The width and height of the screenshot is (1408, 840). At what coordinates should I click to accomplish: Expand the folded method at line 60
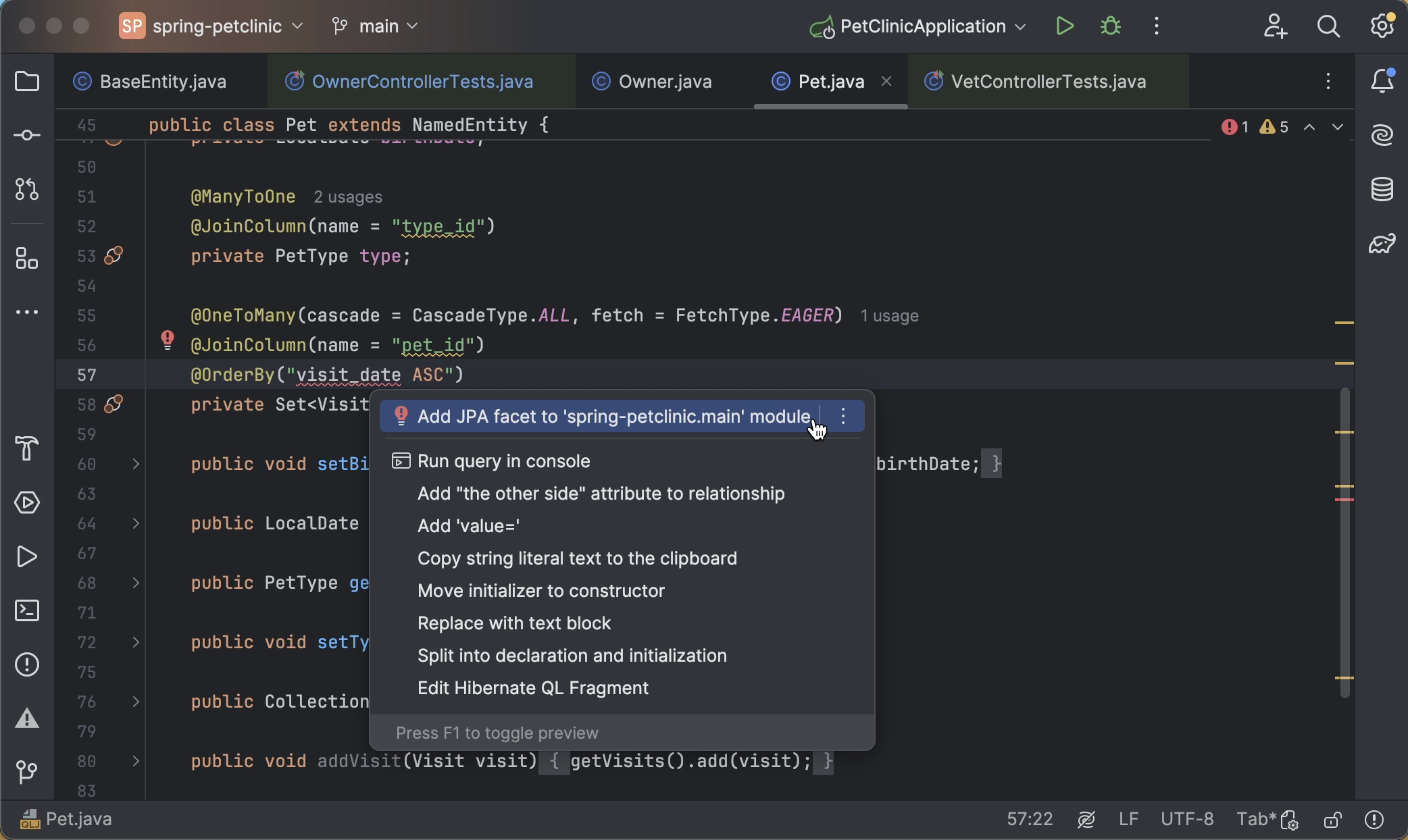tap(135, 464)
